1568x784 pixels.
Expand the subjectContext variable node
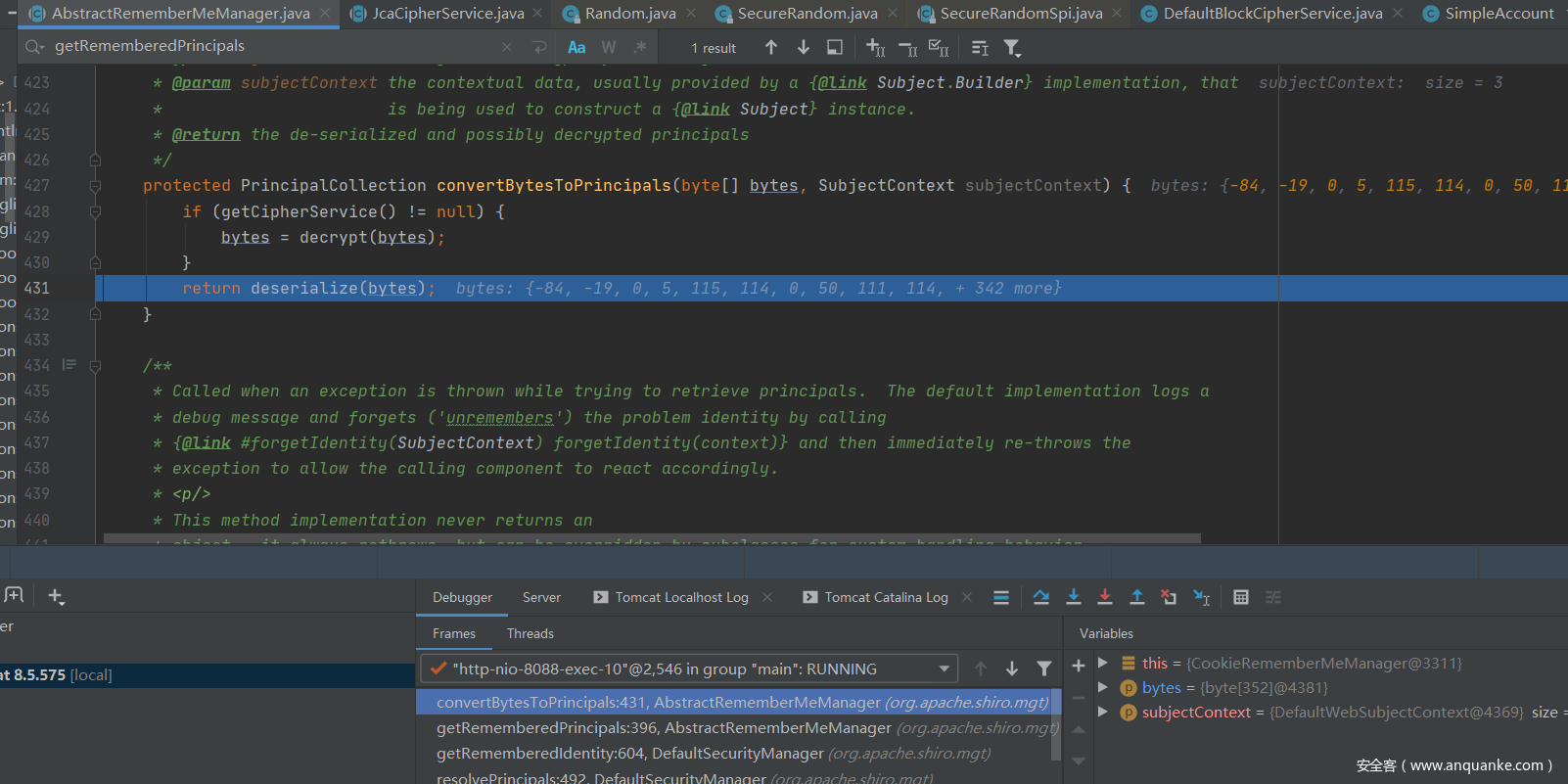[1103, 713]
